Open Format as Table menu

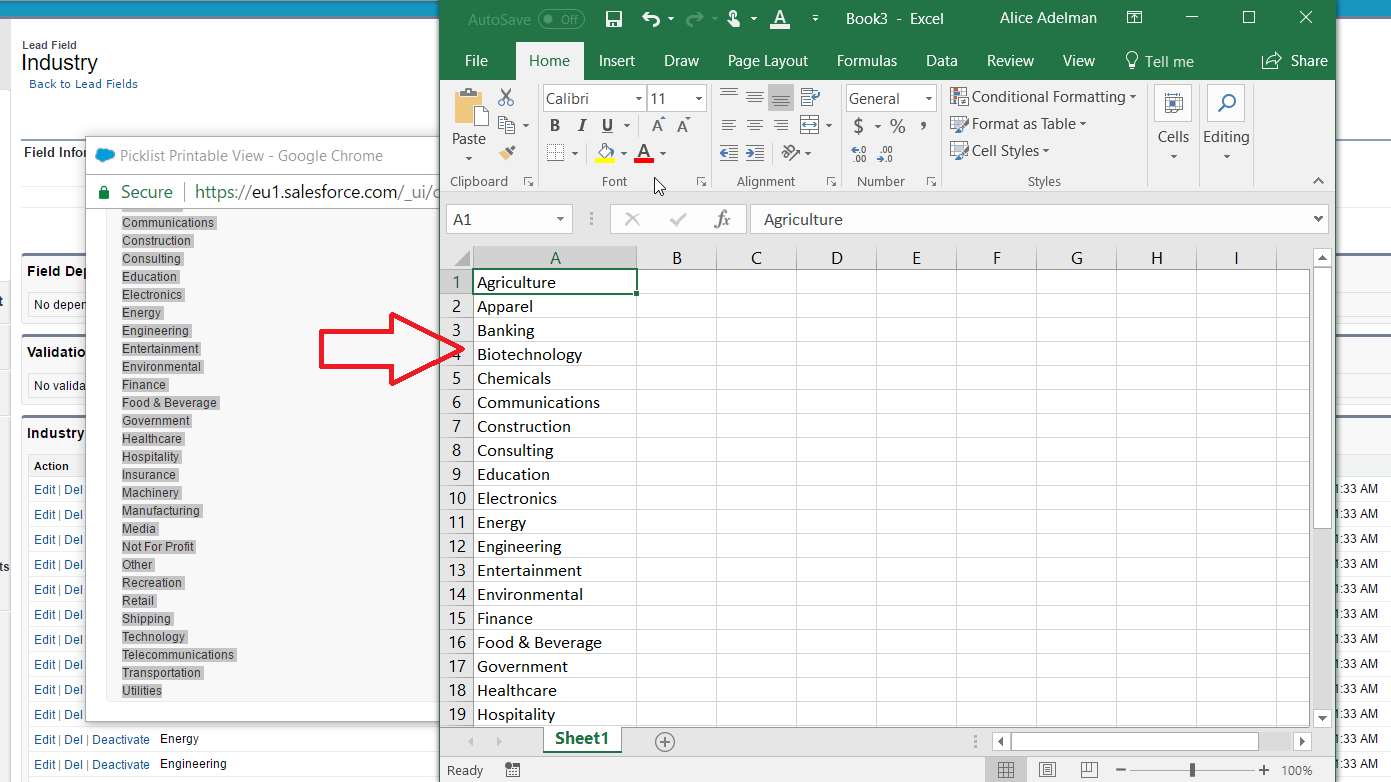[x=1018, y=124]
